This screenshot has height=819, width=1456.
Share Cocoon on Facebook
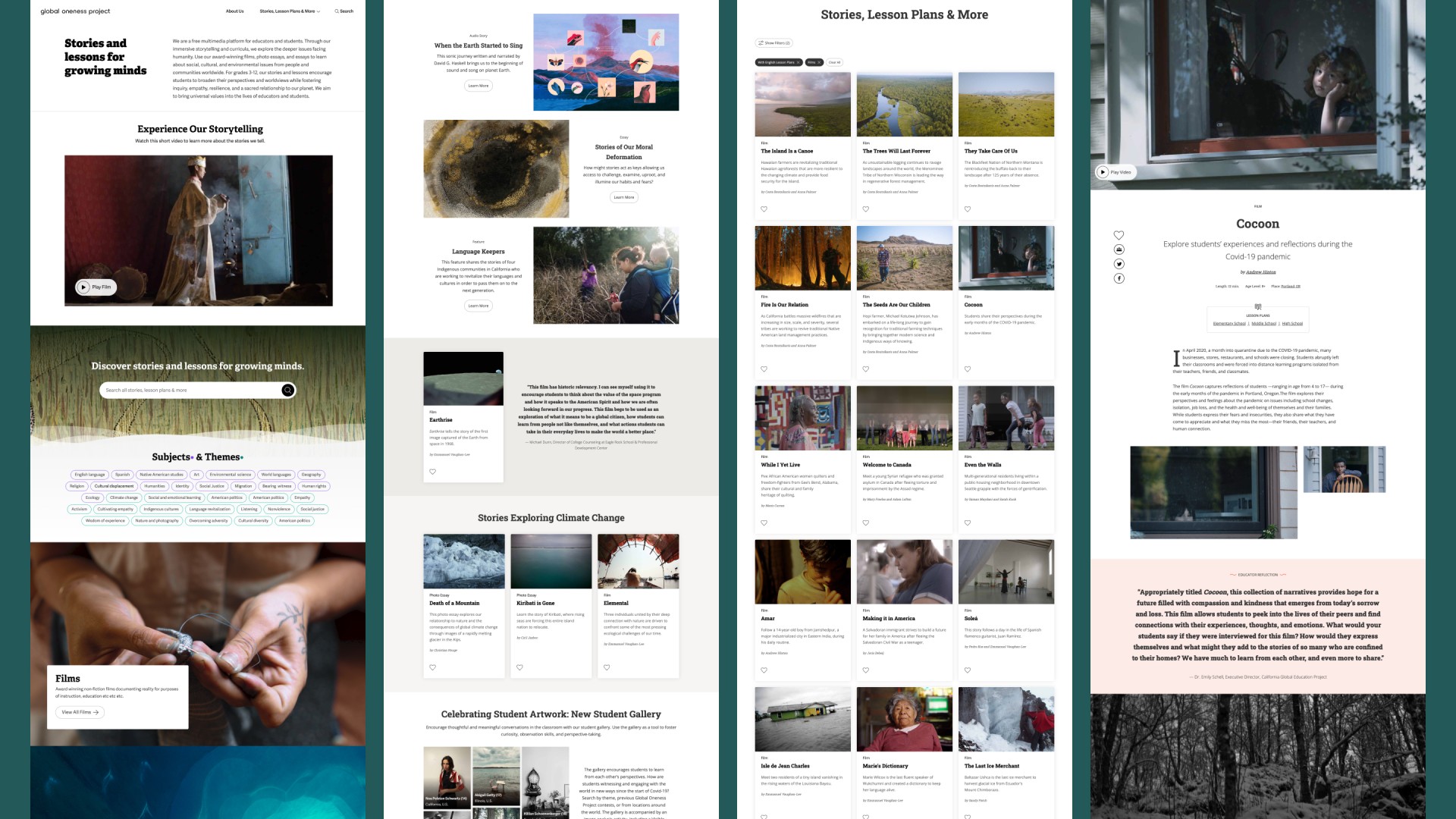click(x=1119, y=278)
